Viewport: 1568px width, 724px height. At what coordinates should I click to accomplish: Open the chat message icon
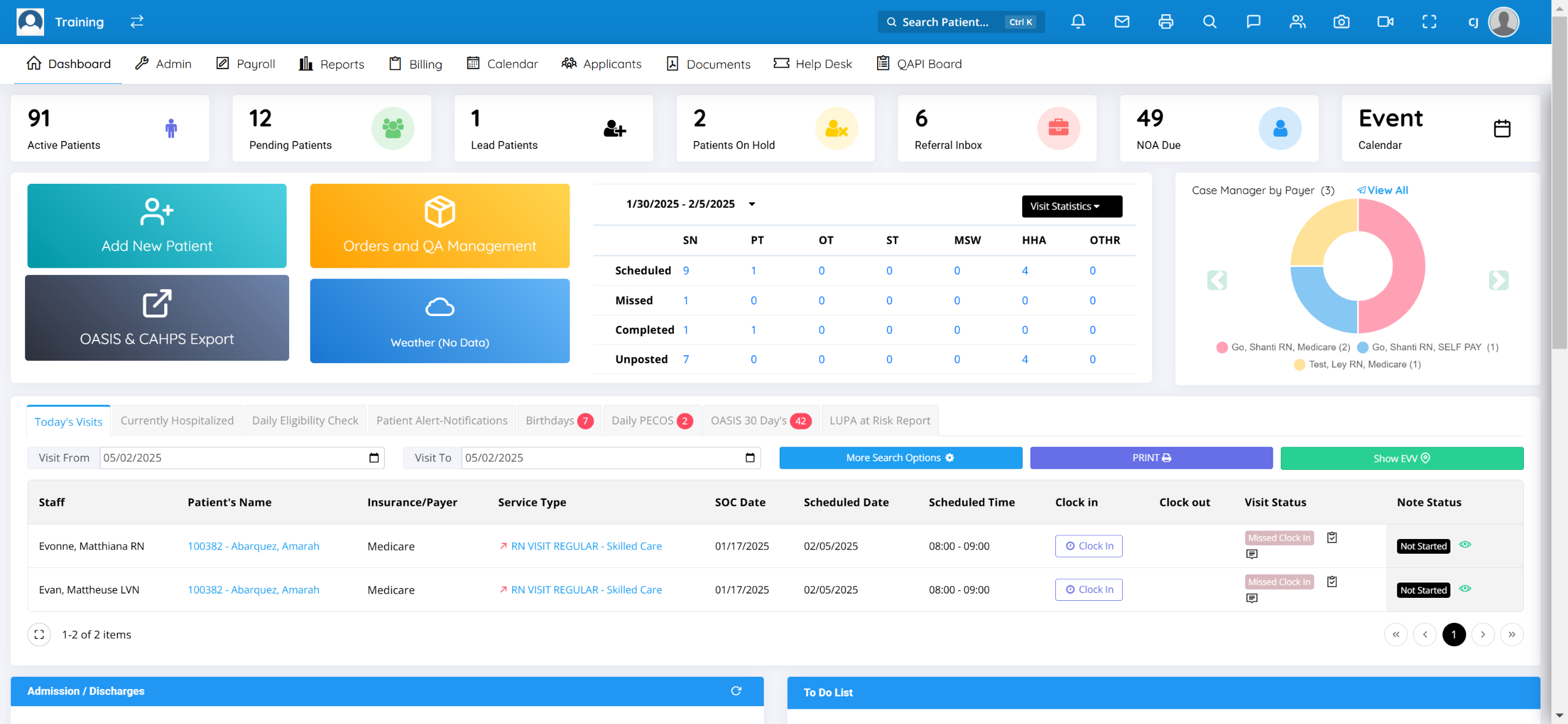(x=1253, y=22)
